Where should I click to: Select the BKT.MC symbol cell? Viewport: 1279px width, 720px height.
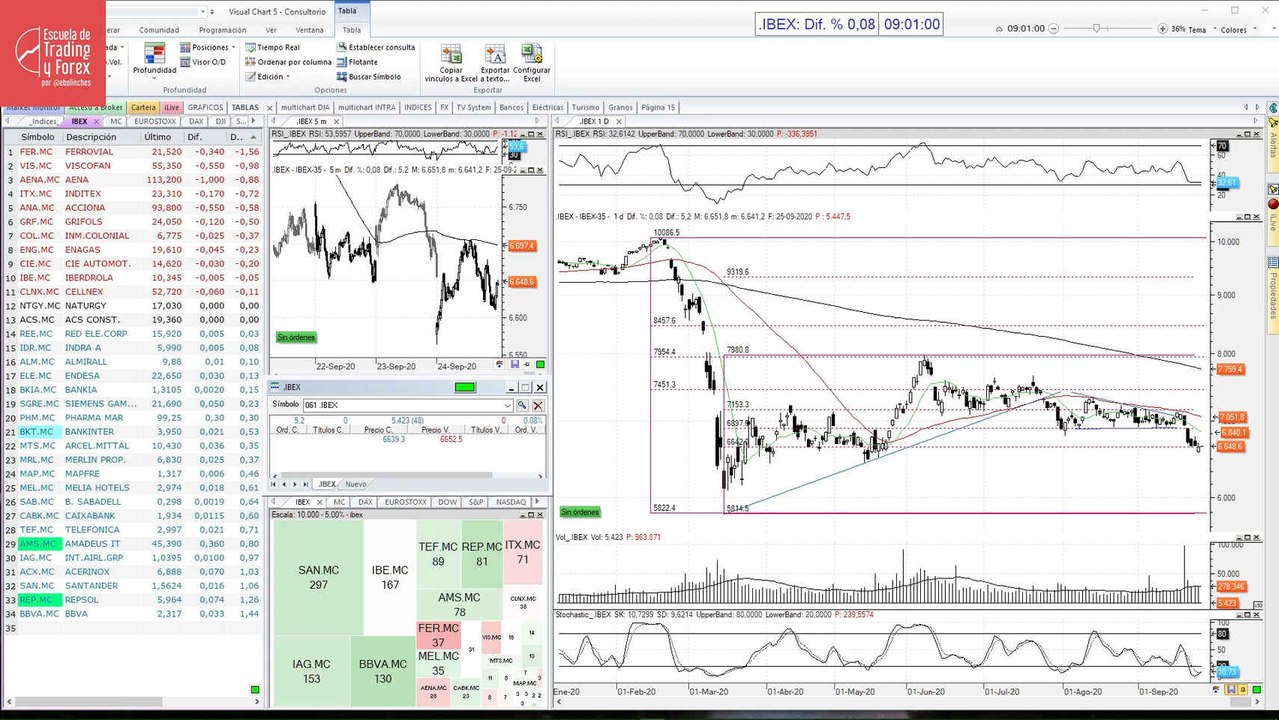pos(39,431)
